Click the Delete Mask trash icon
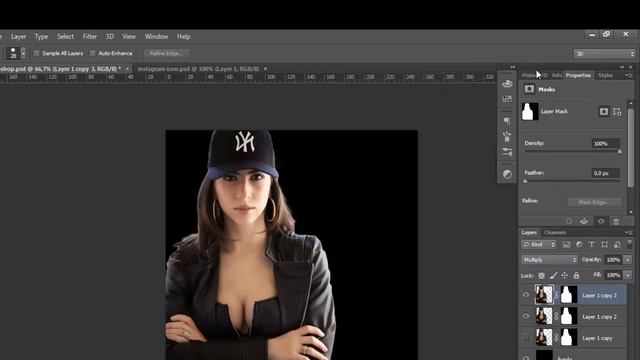The height and width of the screenshot is (360, 640). 616,221
